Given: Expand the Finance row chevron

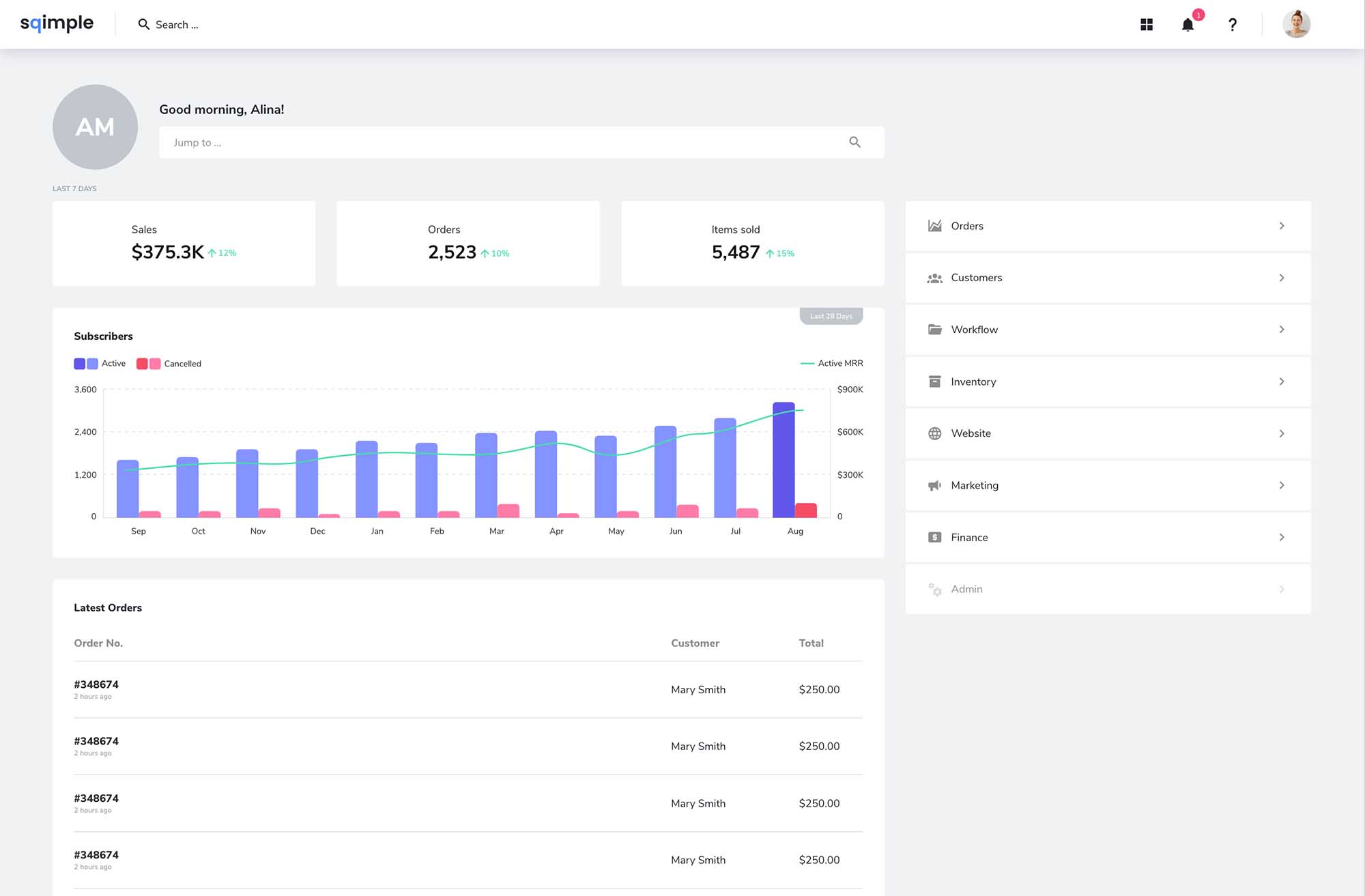Looking at the screenshot, I should tap(1281, 537).
